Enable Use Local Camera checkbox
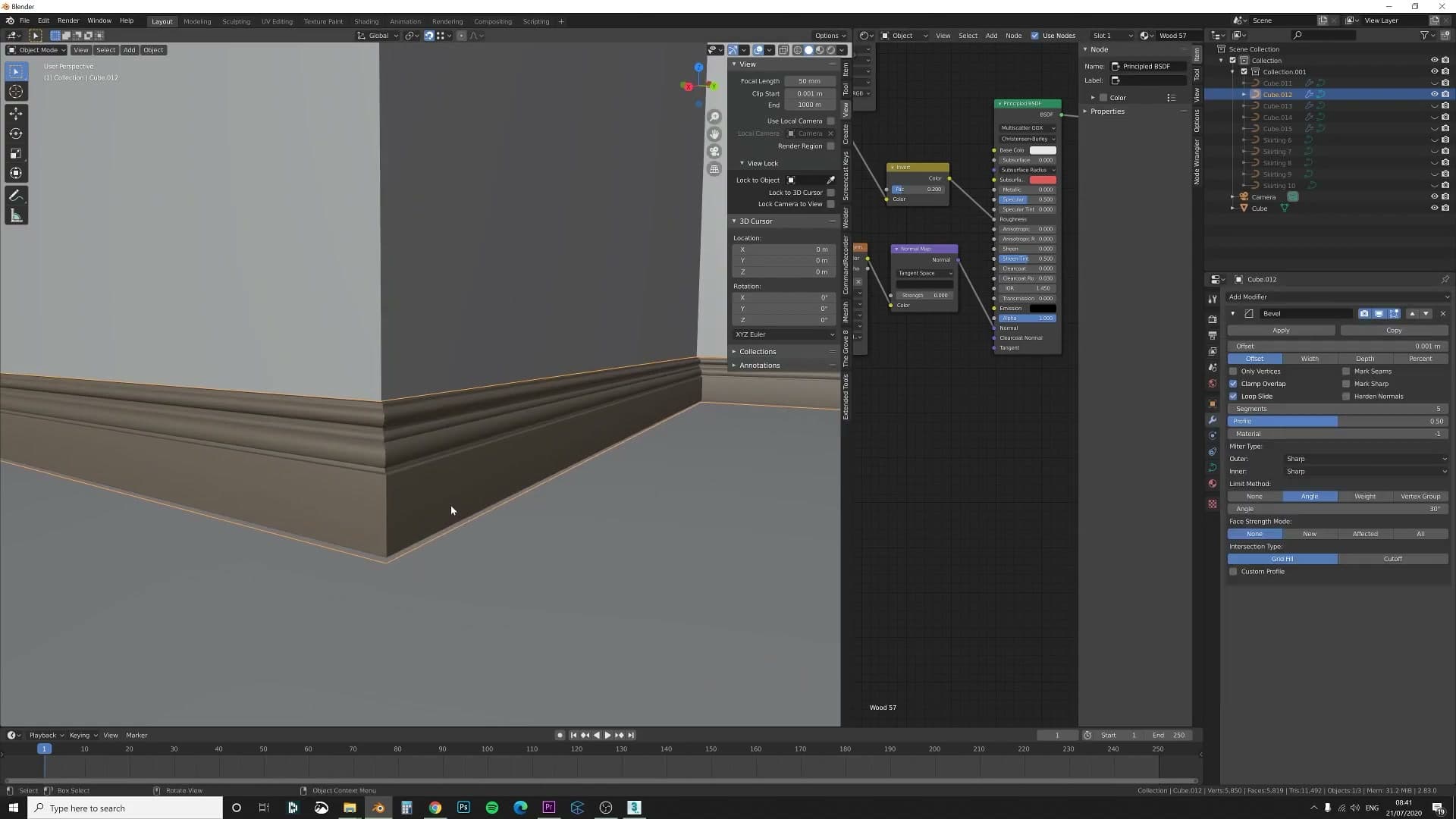Image resolution: width=1456 pixels, height=819 pixels. point(831,121)
